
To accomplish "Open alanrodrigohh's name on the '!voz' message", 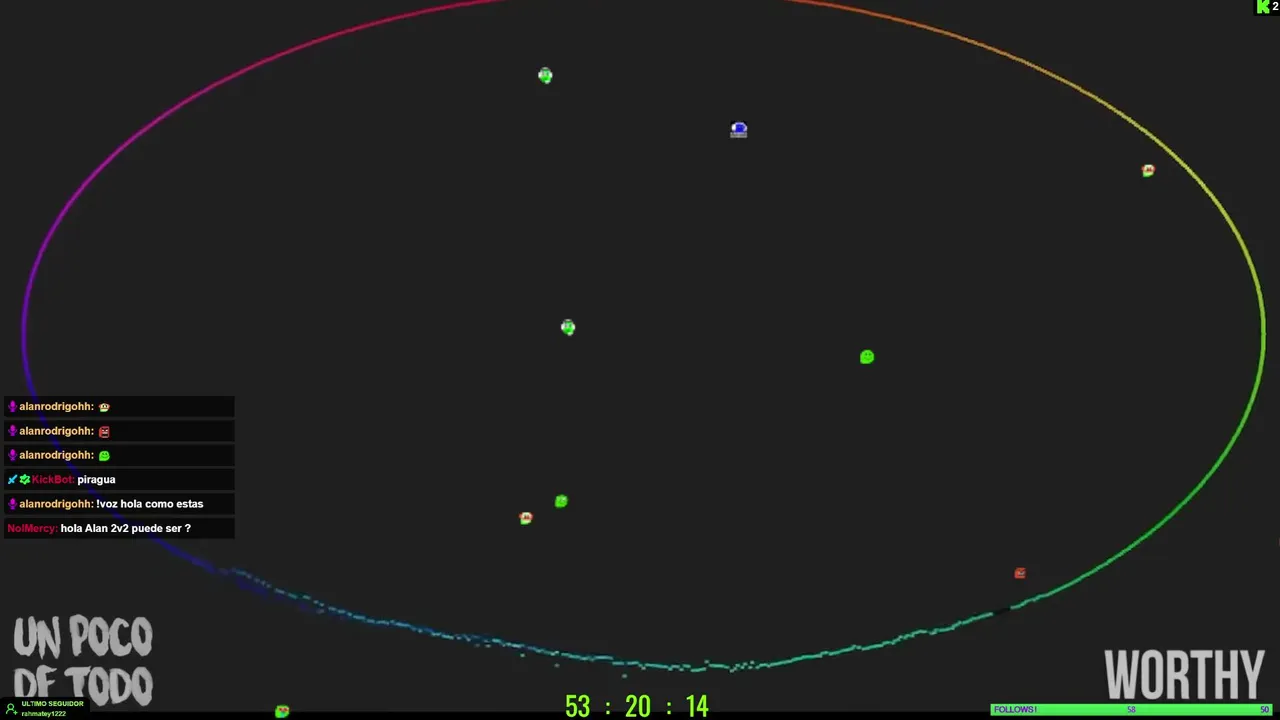I will coord(56,504).
